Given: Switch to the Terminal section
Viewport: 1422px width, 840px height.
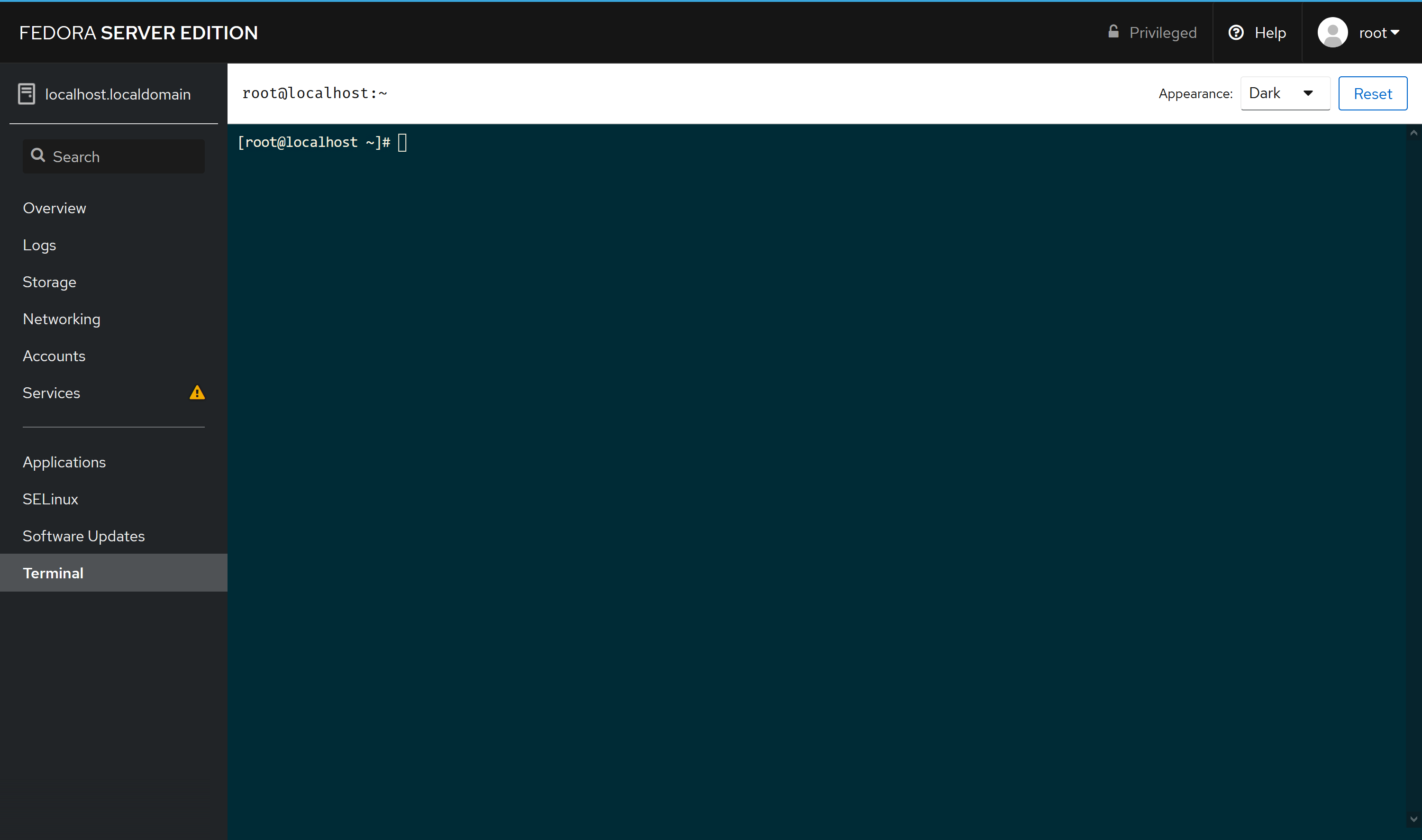Looking at the screenshot, I should (53, 573).
